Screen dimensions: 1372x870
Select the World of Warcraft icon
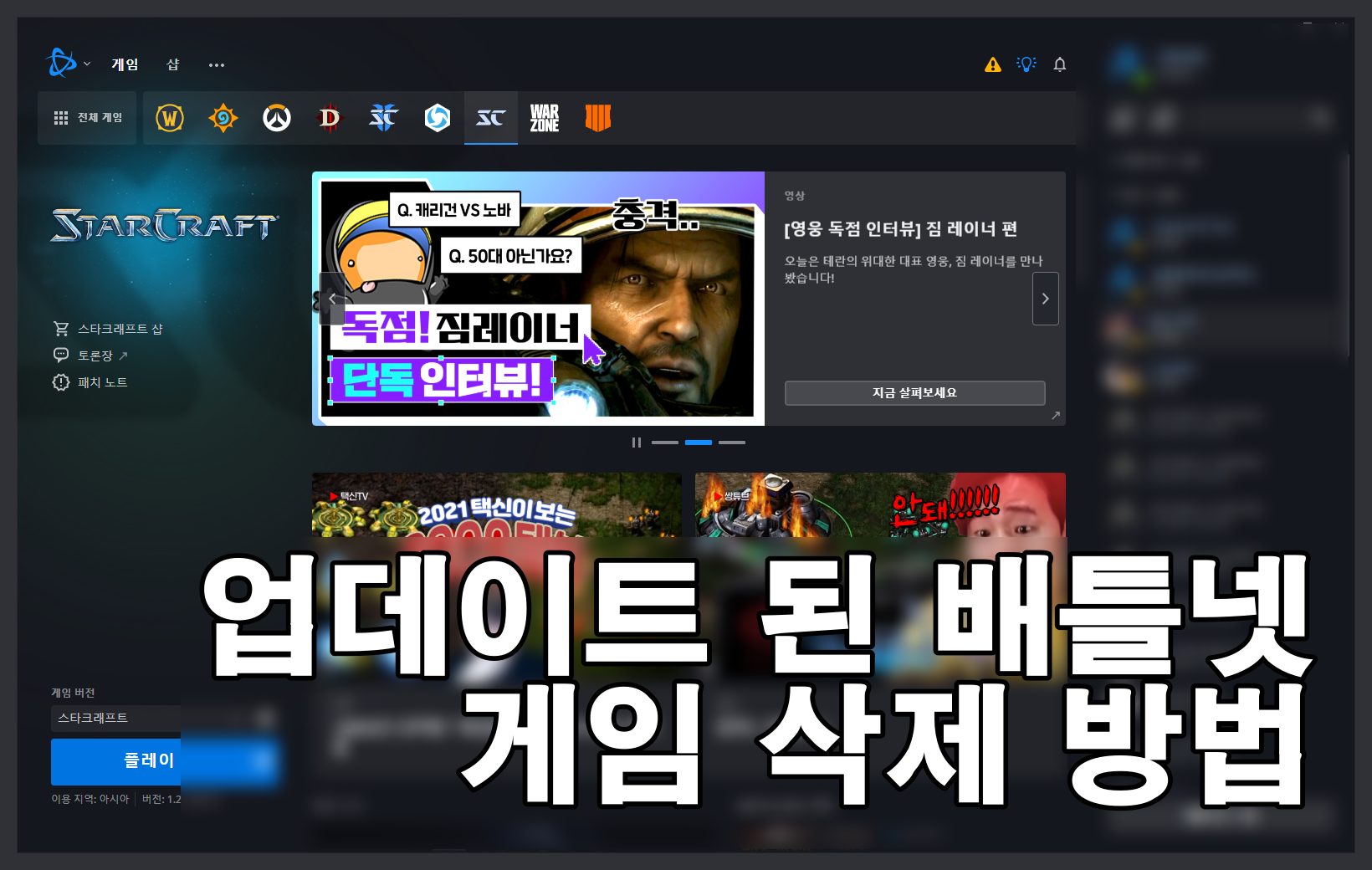click(x=170, y=118)
